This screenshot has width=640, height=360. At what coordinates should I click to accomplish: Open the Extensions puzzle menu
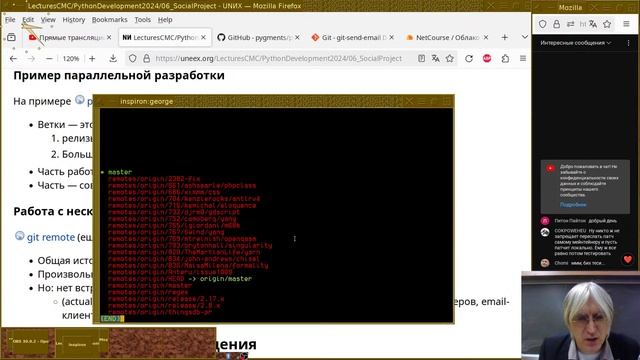tap(505, 59)
